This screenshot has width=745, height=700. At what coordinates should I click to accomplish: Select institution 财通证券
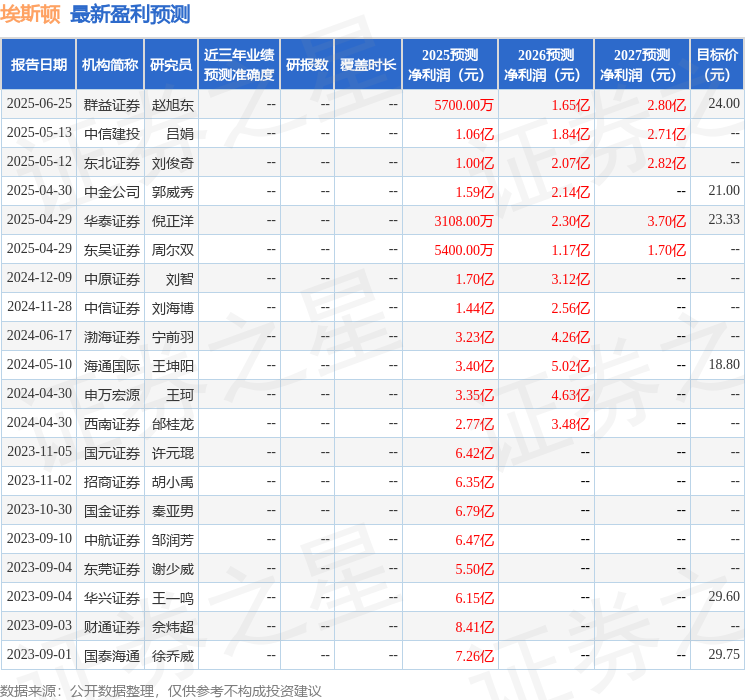pos(112,627)
